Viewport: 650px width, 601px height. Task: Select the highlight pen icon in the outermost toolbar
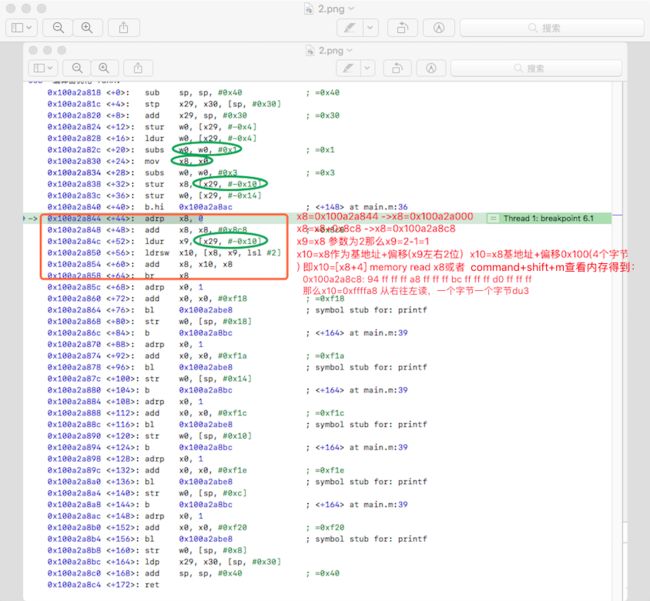[349, 28]
